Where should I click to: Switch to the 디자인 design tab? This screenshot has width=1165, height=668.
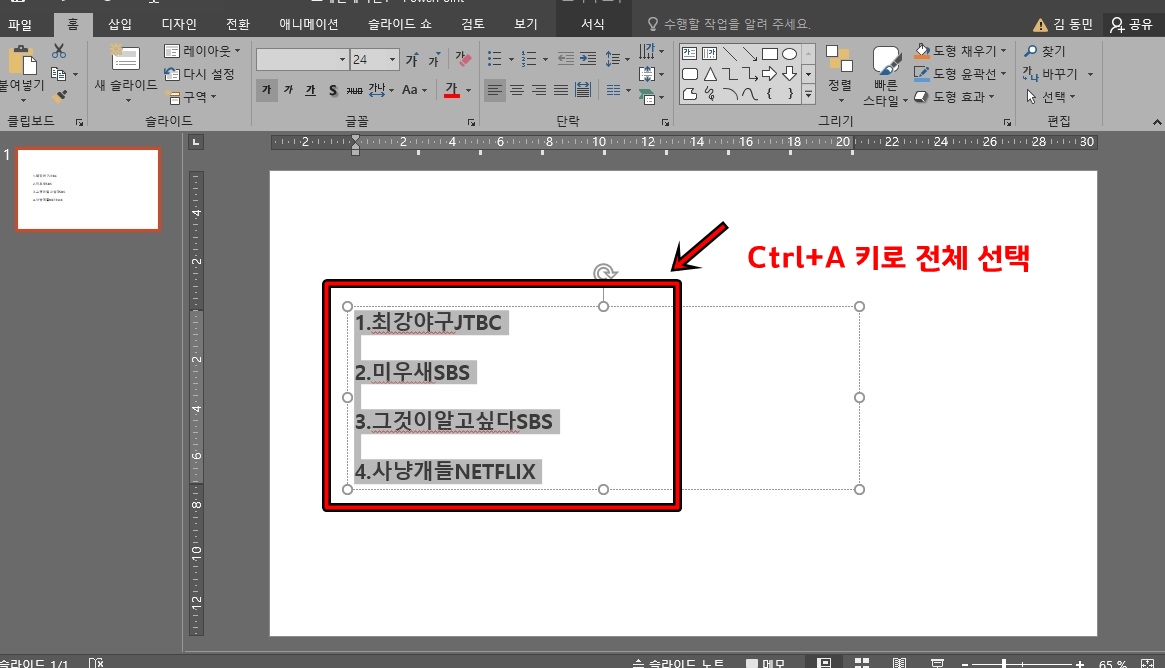pos(179,25)
